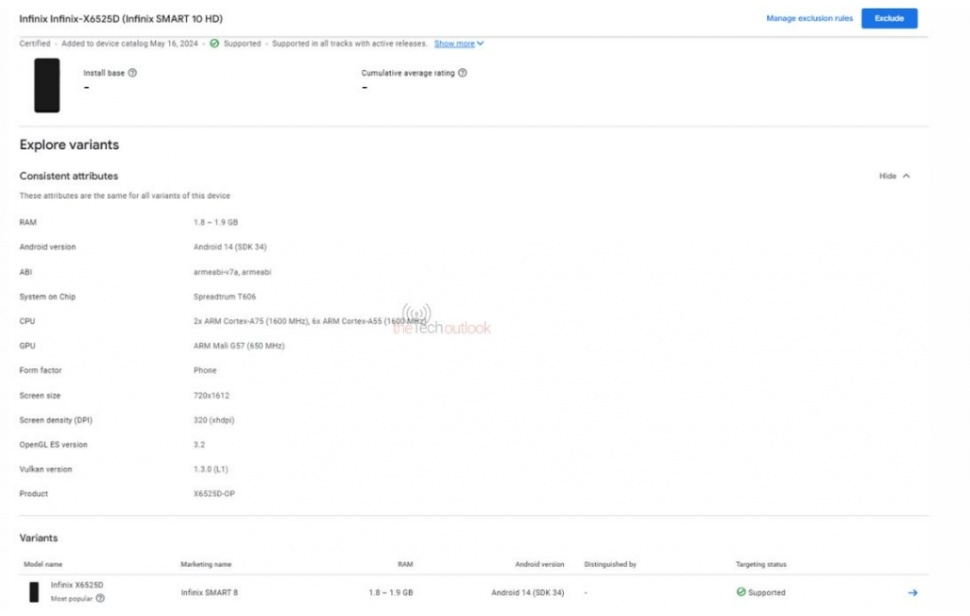Select 'Infinix X6525D' model name

pyautogui.click(x=77, y=585)
